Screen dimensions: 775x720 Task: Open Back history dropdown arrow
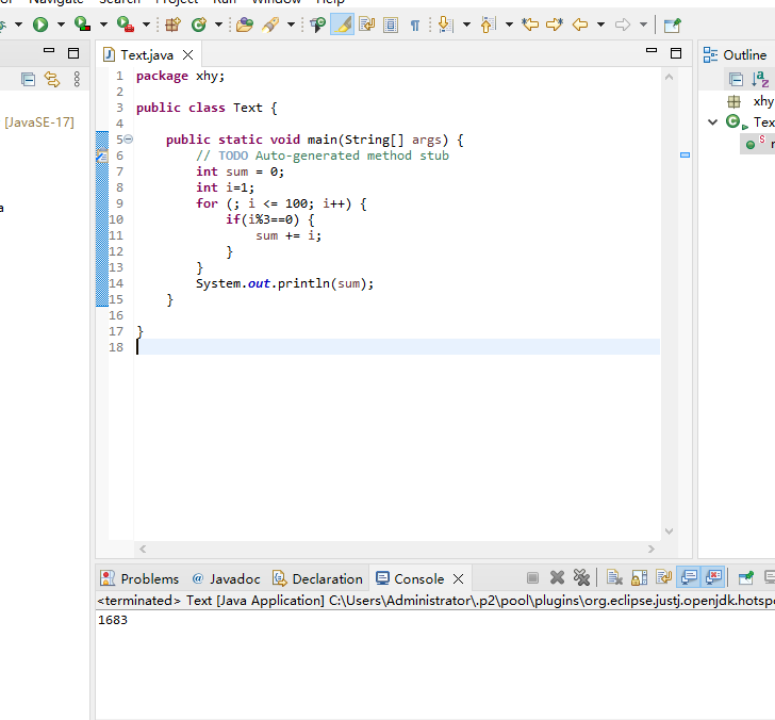tap(601, 24)
